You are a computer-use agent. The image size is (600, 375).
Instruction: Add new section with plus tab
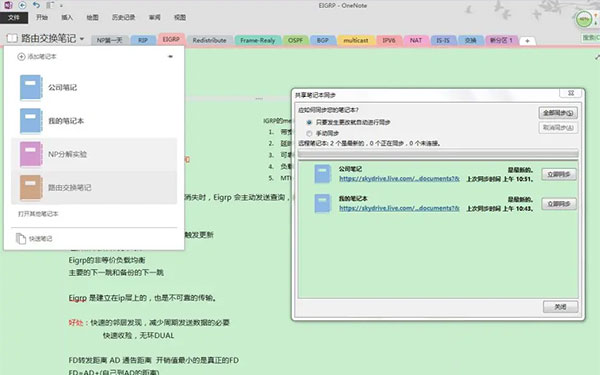(x=527, y=41)
